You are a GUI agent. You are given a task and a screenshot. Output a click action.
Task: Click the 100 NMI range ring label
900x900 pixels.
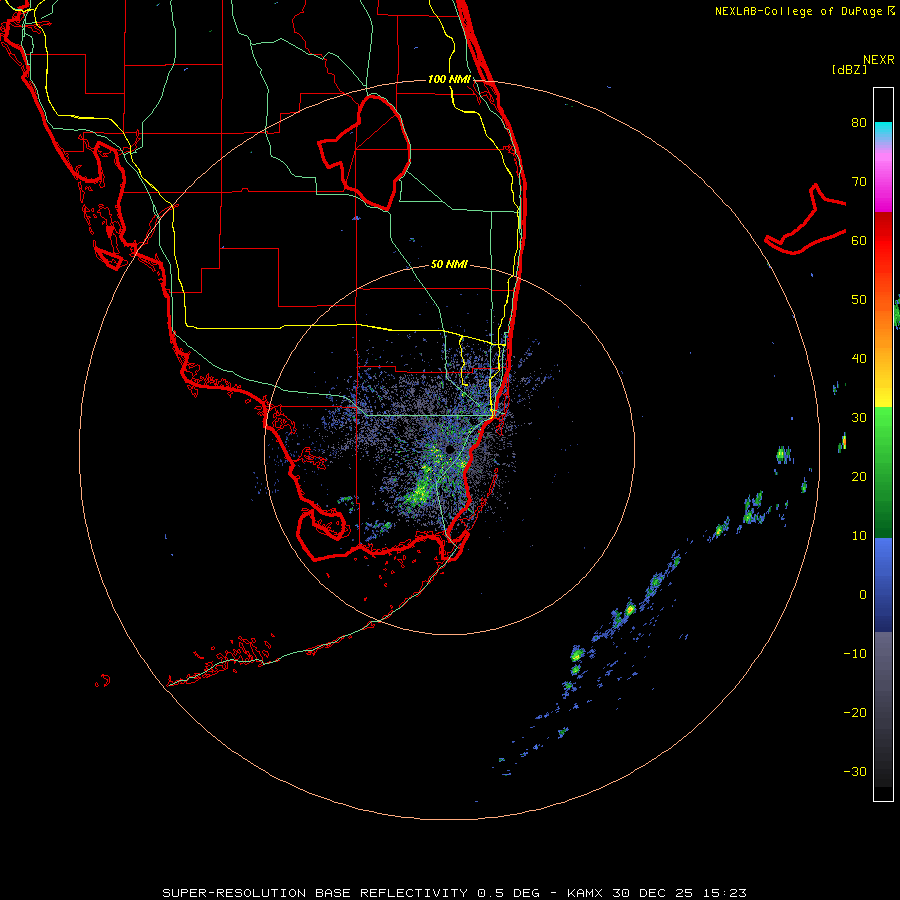coord(449,79)
